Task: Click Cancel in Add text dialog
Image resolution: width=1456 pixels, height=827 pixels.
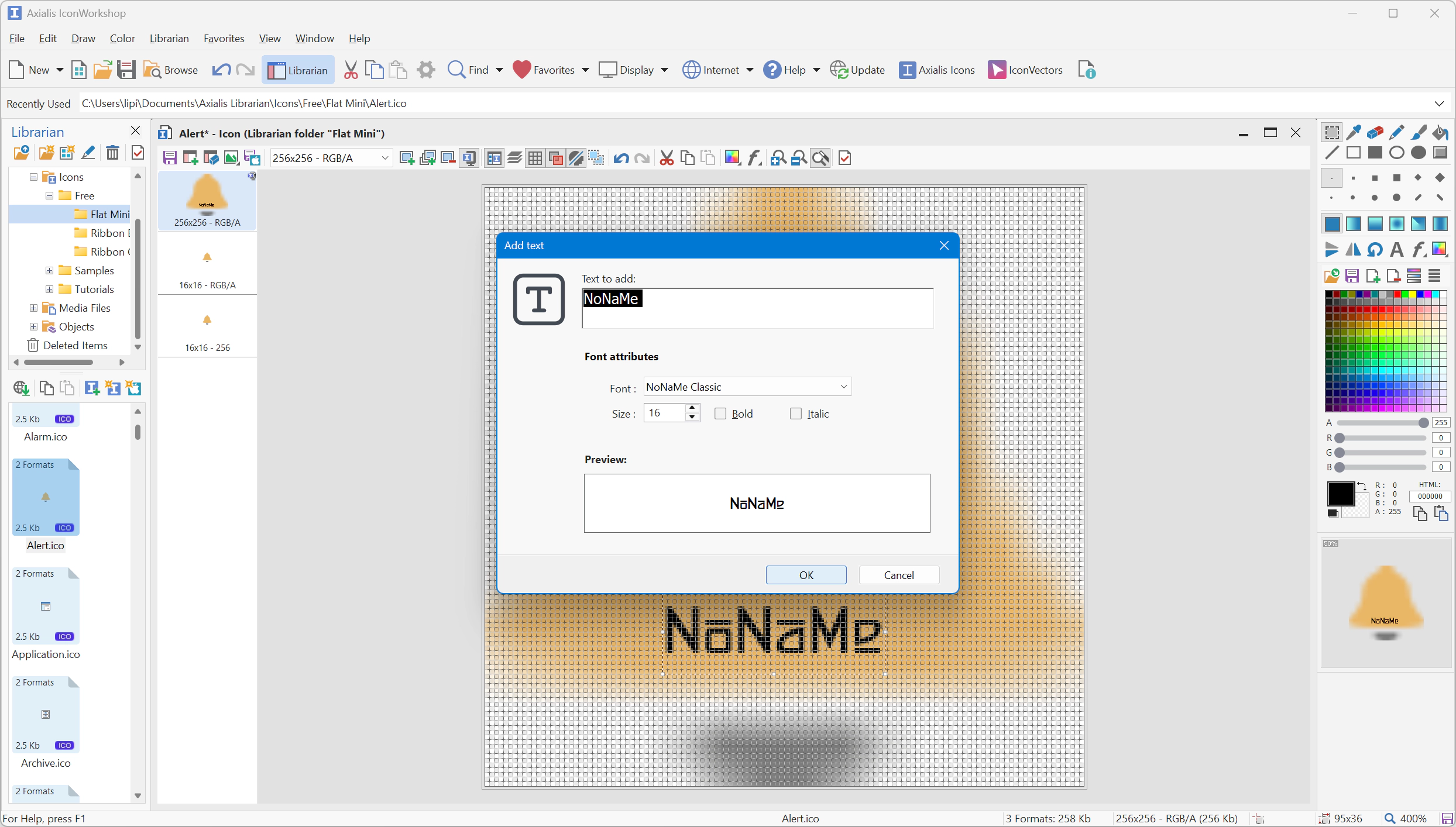Action: (898, 575)
